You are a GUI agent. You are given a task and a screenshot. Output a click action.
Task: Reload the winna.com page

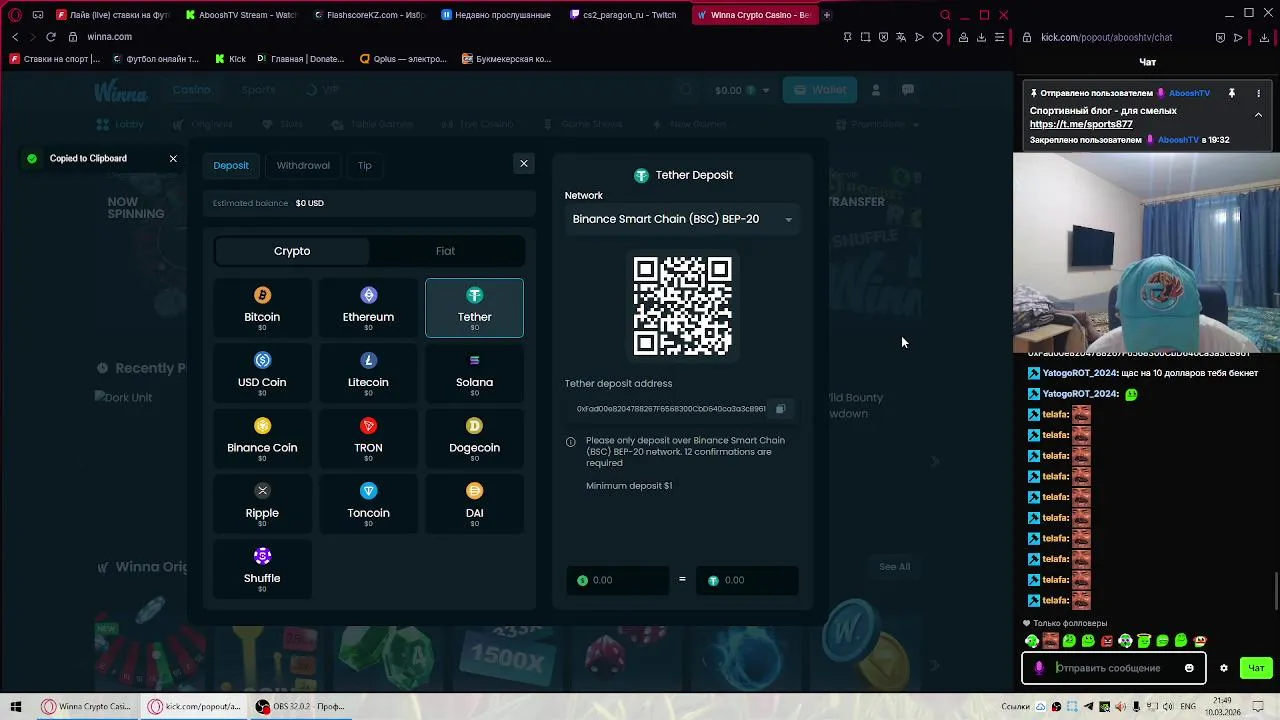tap(51, 37)
